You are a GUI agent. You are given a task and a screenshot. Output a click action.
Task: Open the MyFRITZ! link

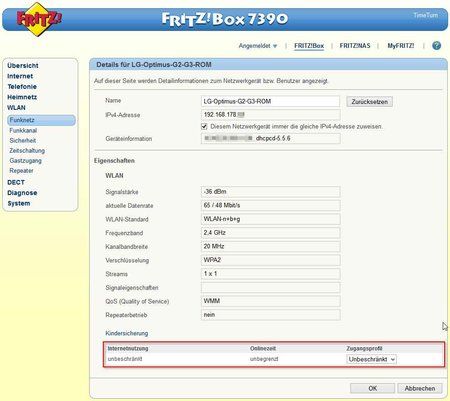[x=401, y=46]
